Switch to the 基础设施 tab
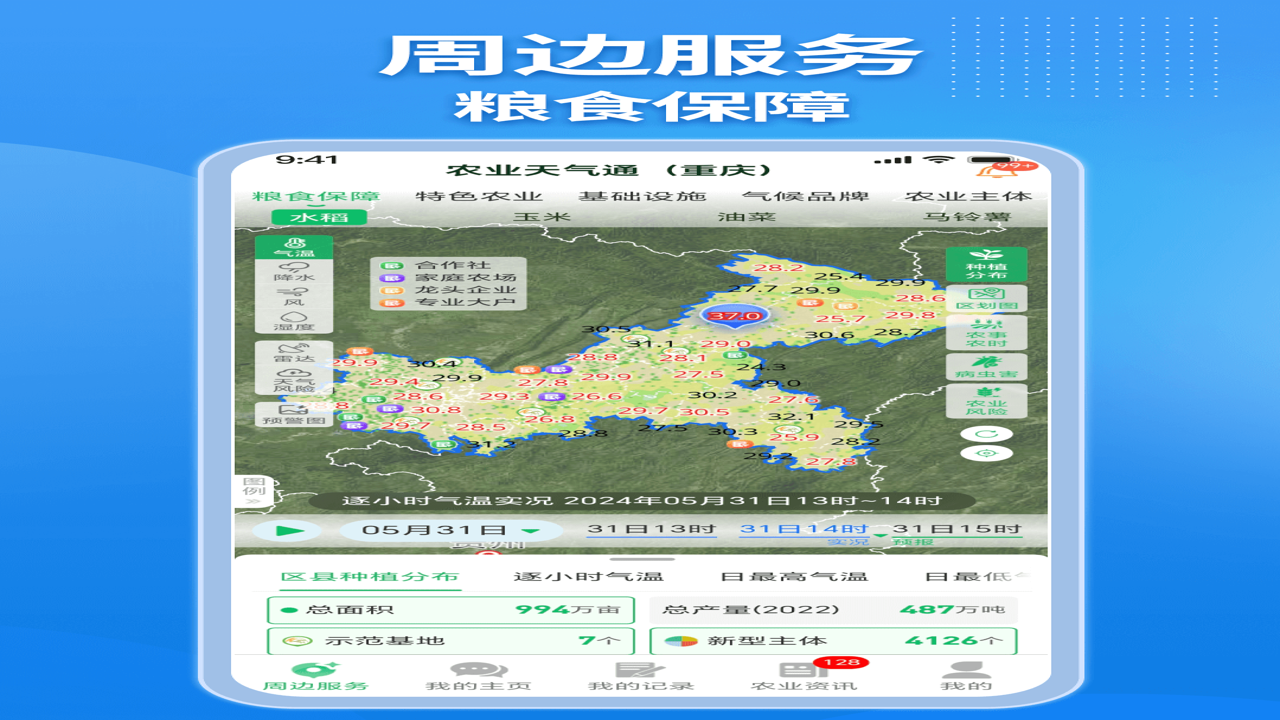The height and width of the screenshot is (720, 1280). tap(642, 197)
